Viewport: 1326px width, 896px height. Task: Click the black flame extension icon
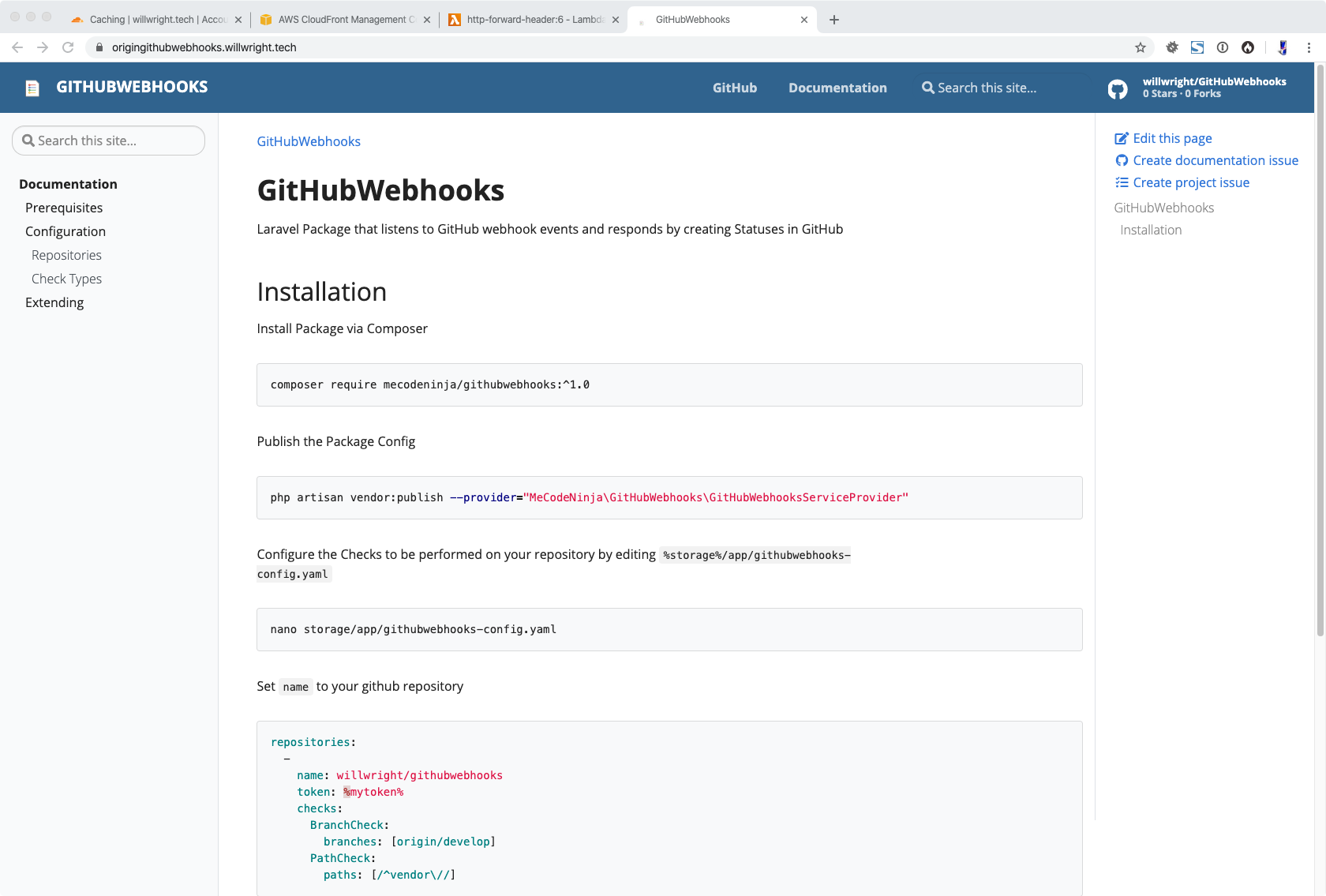[1248, 47]
